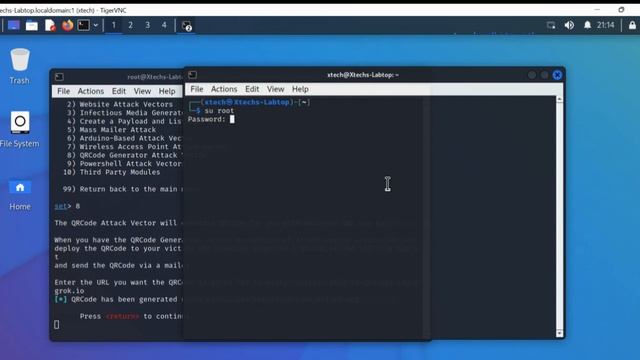
Task: Expand the terminal launcher dropdown arrow
Action: click(x=96, y=25)
